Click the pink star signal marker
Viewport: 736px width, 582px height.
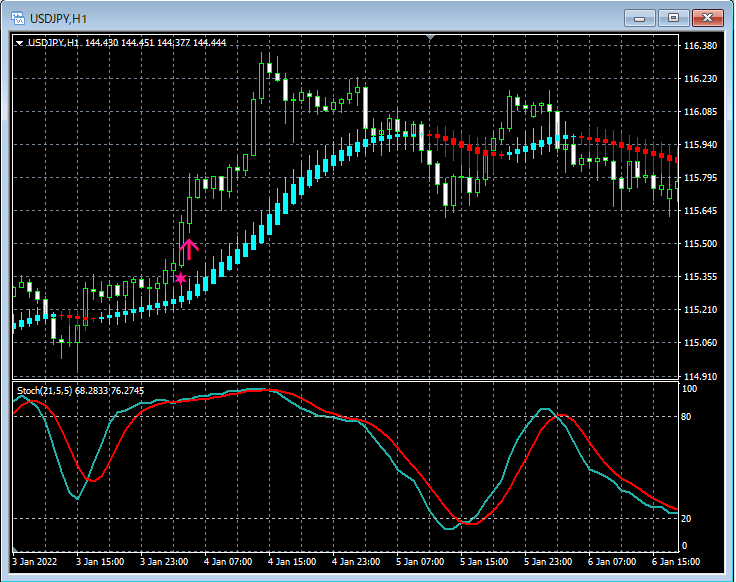[x=180, y=278]
